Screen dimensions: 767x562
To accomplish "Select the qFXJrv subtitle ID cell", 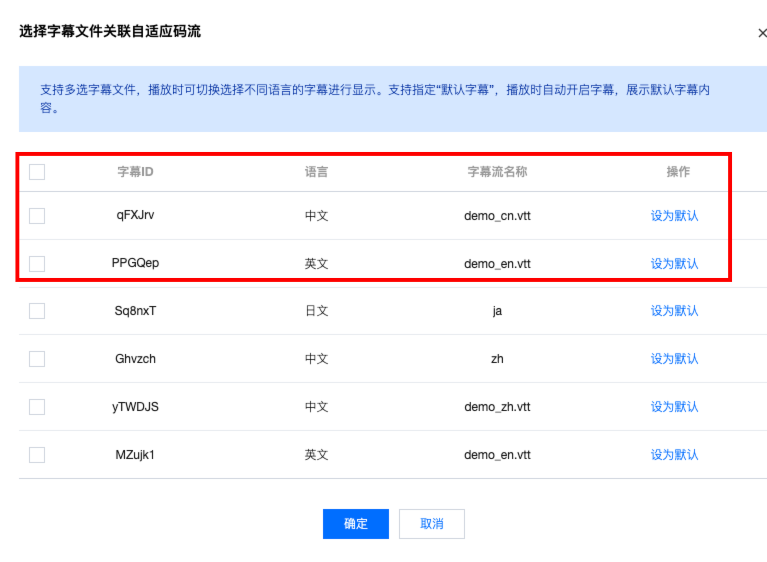I will coord(135,215).
